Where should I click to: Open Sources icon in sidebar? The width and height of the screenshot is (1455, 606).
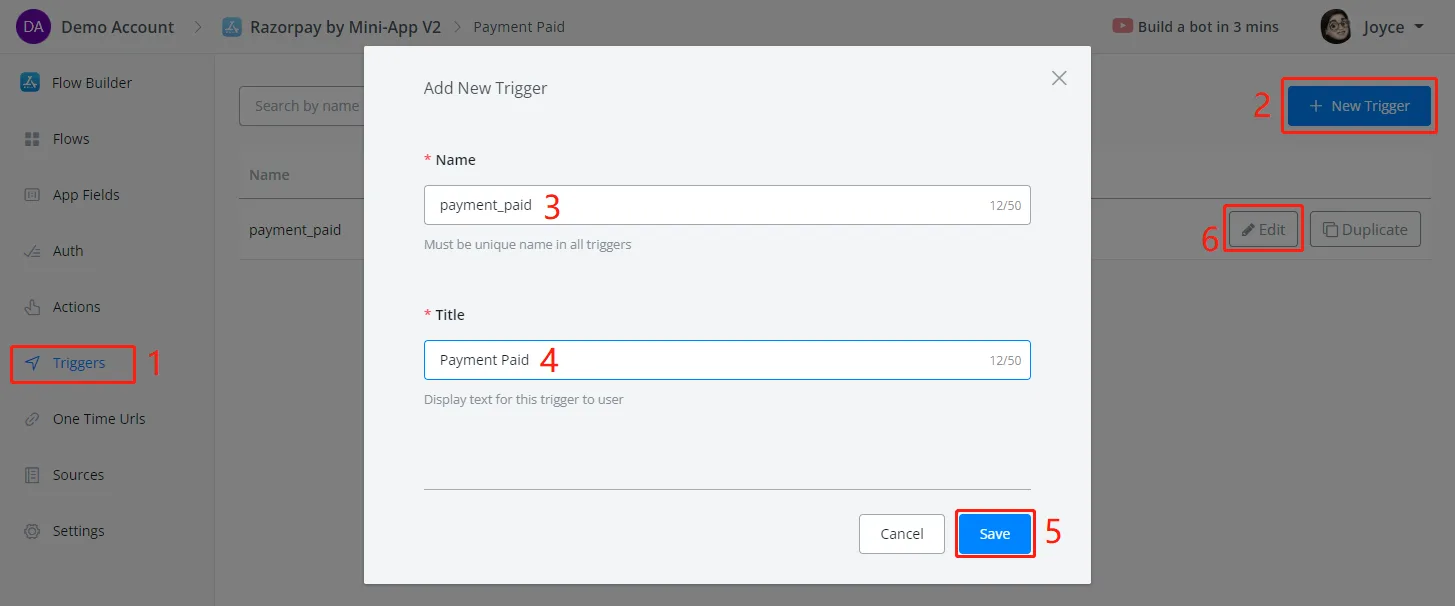(x=31, y=475)
